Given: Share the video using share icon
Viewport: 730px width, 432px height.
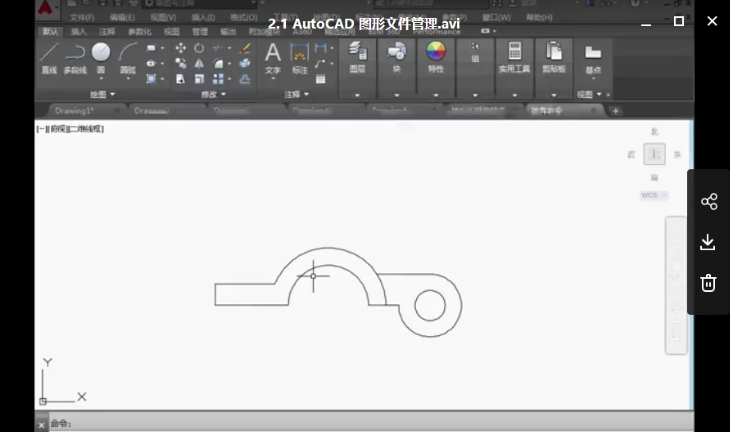Looking at the screenshot, I should tap(709, 202).
